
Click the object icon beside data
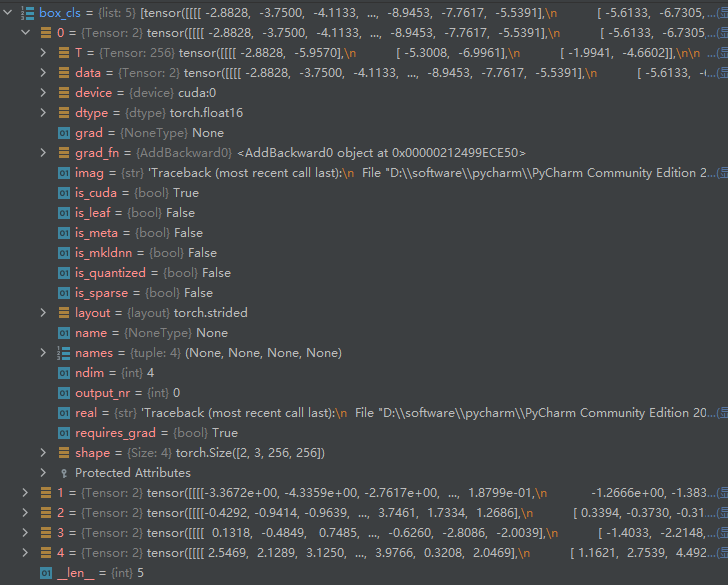coord(64,72)
